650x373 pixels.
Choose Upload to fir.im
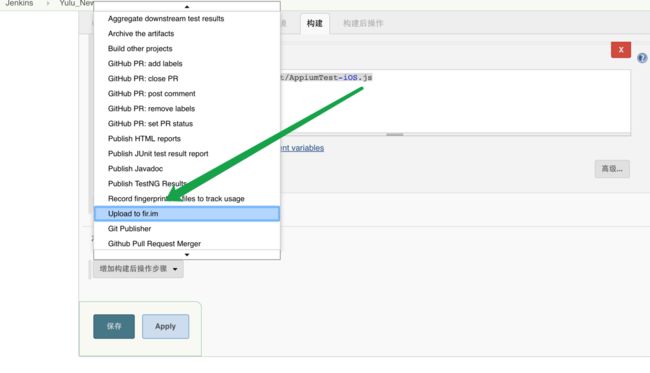pos(187,213)
